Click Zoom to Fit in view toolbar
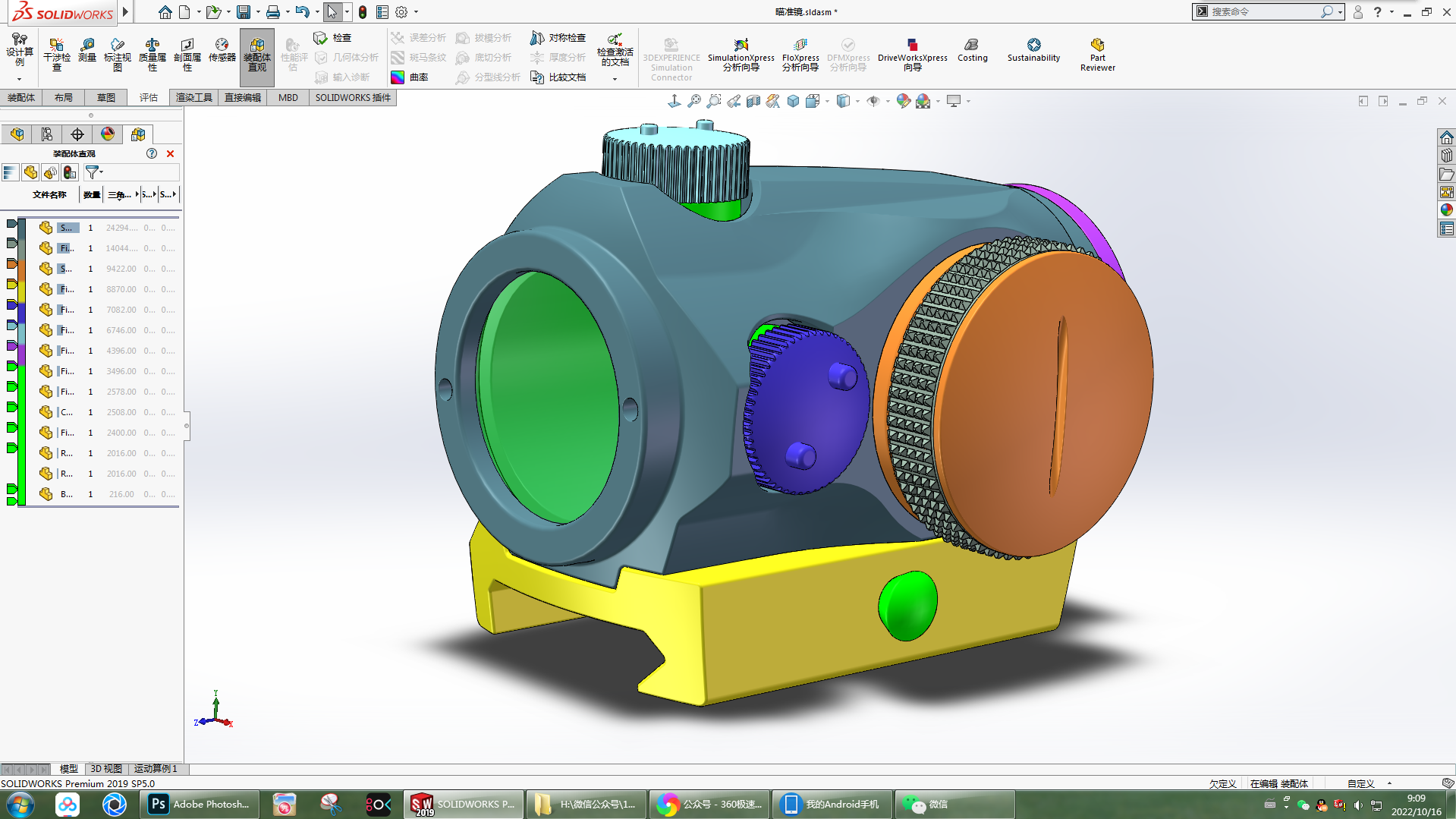The height and width of the screenshot is (819, 1456). coord(694,101)
